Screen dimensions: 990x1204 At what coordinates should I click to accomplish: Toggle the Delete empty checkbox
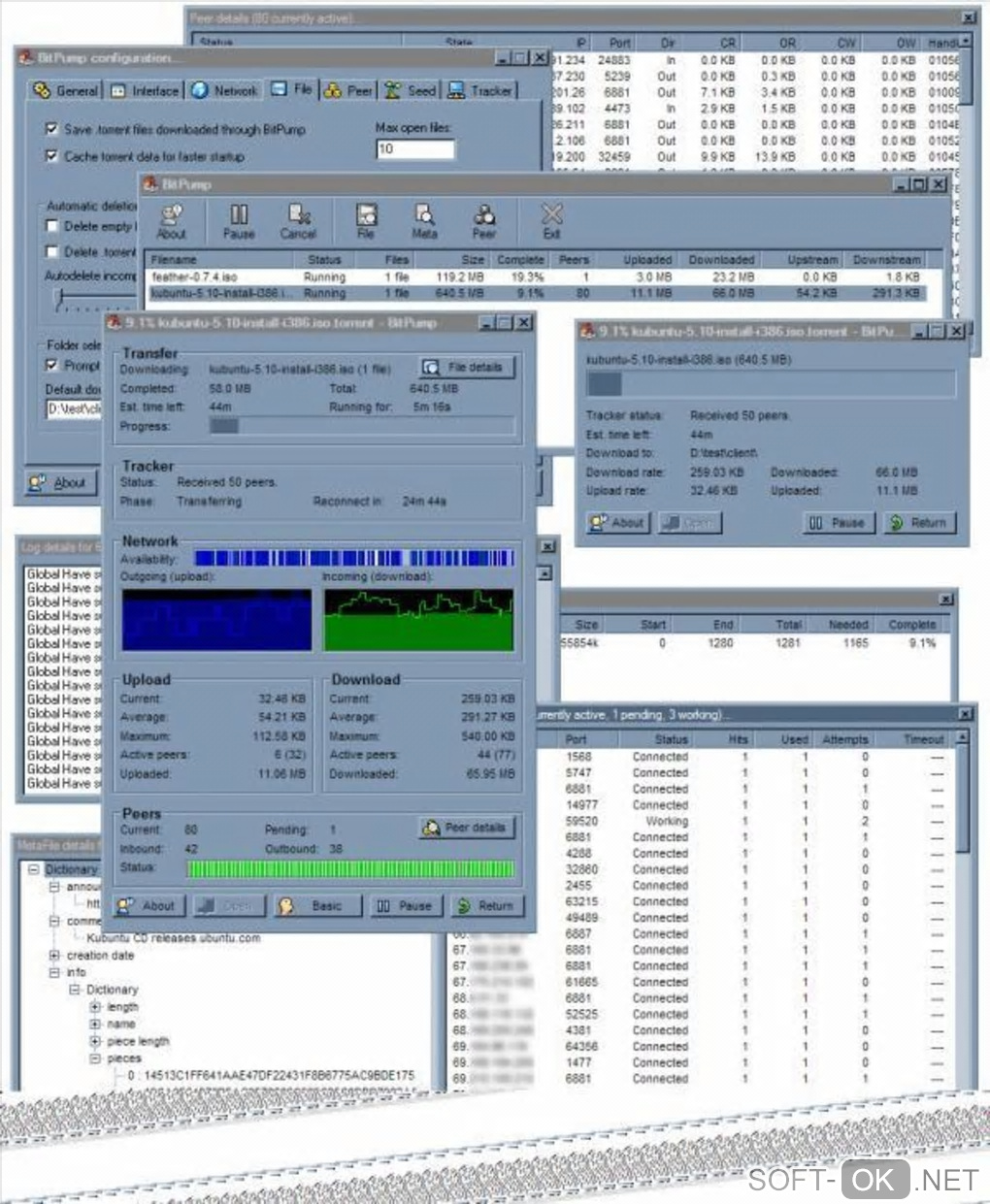coord(52,226)
